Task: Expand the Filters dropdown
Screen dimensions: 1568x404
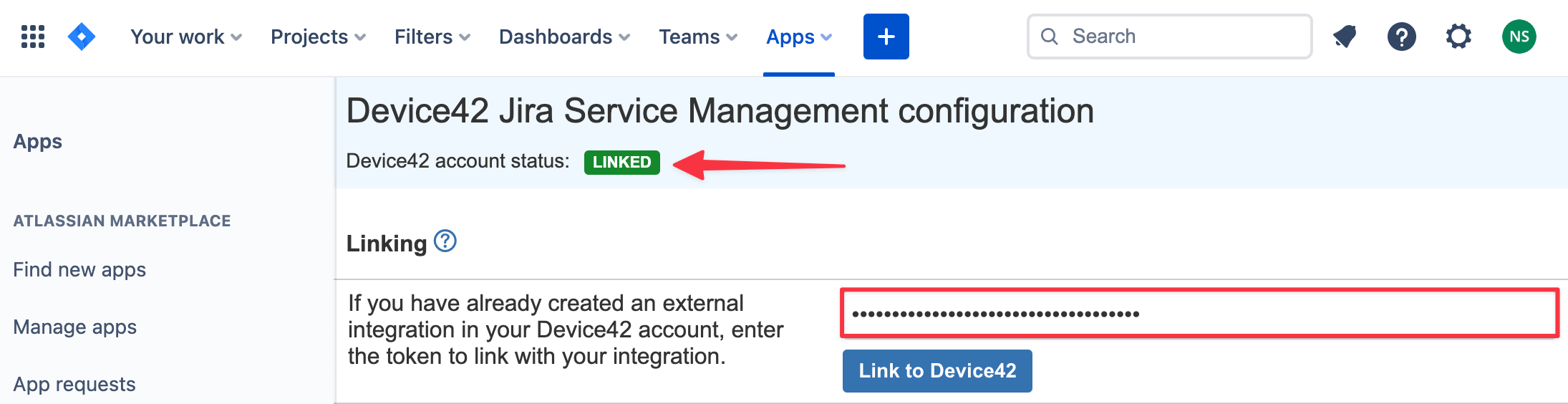Action: tap(432, 37)
